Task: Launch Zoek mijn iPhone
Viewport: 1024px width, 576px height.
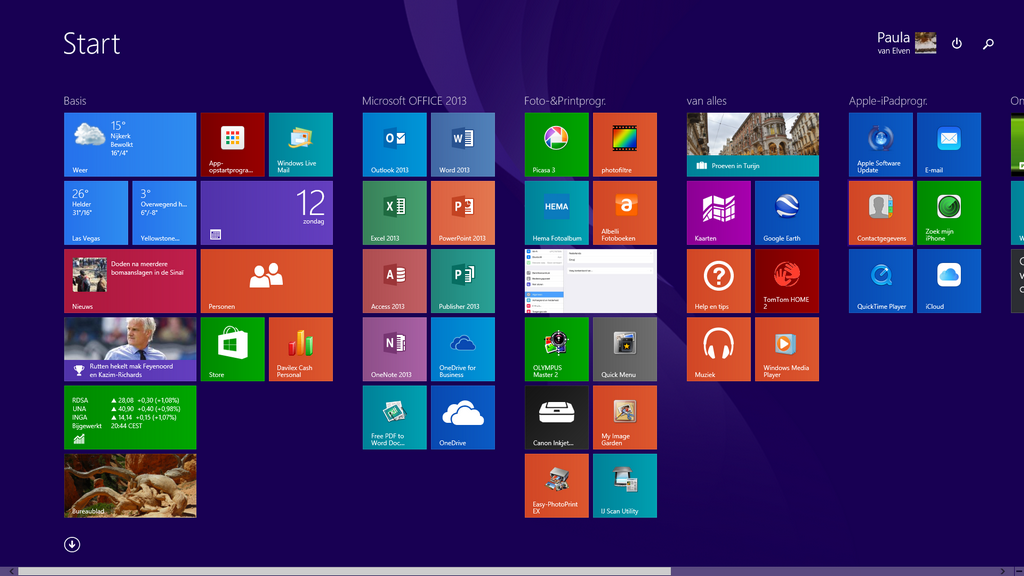Action: (x=948, y=213)
